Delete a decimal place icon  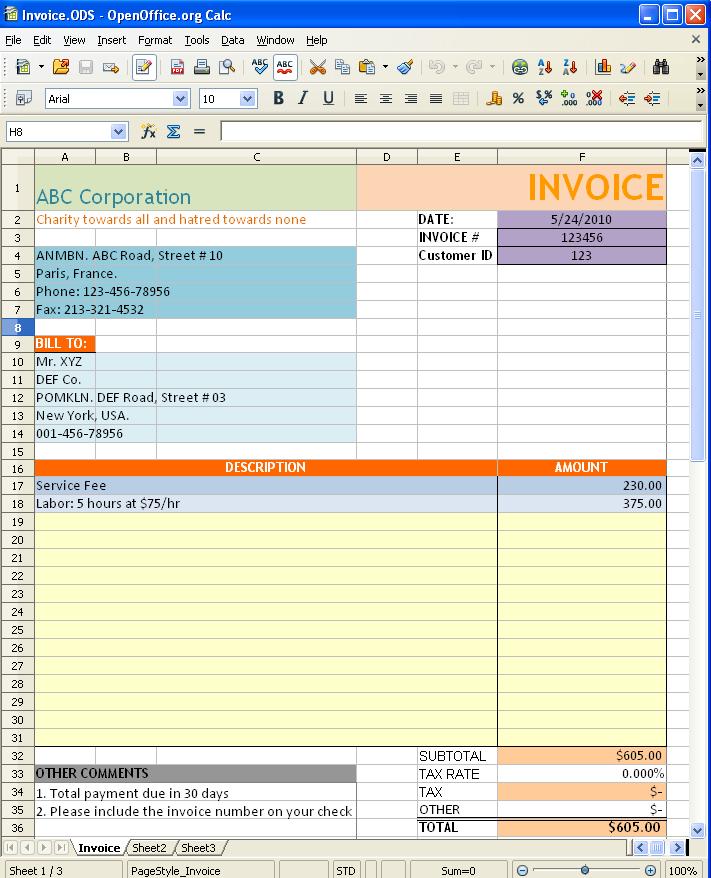[x=594, y=99]
